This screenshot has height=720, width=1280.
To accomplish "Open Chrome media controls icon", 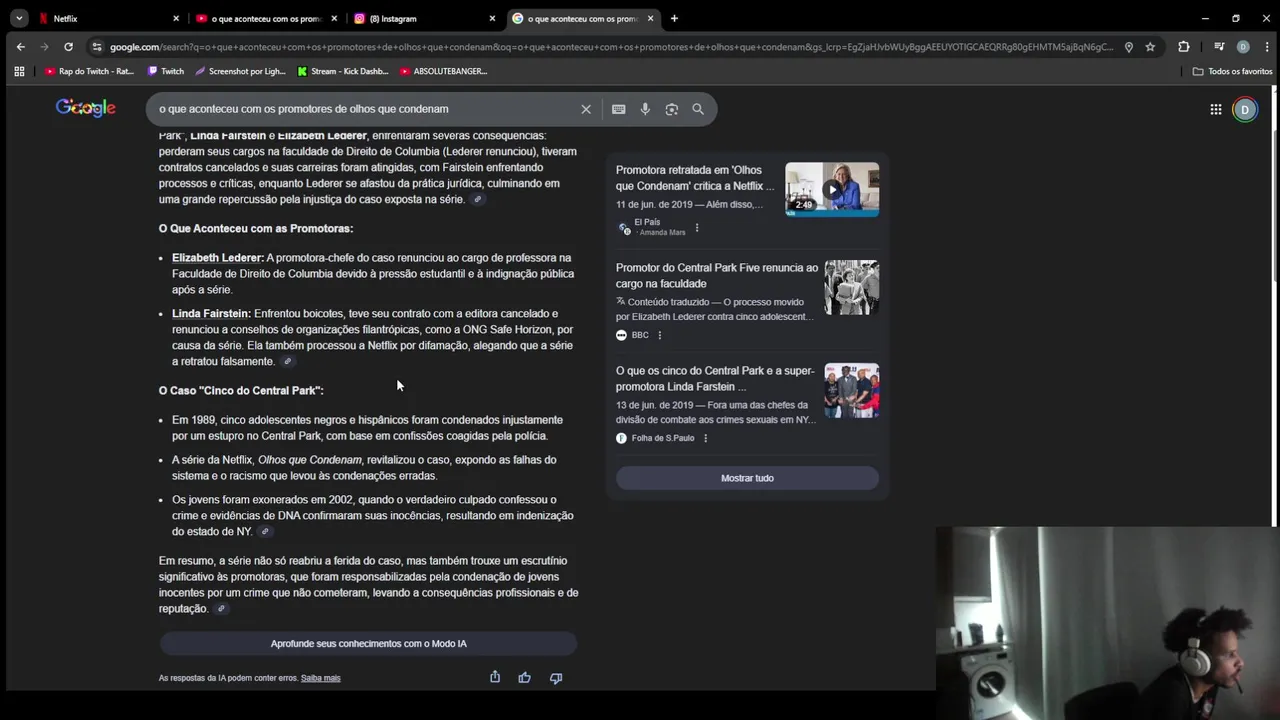I will point(1219,47).
